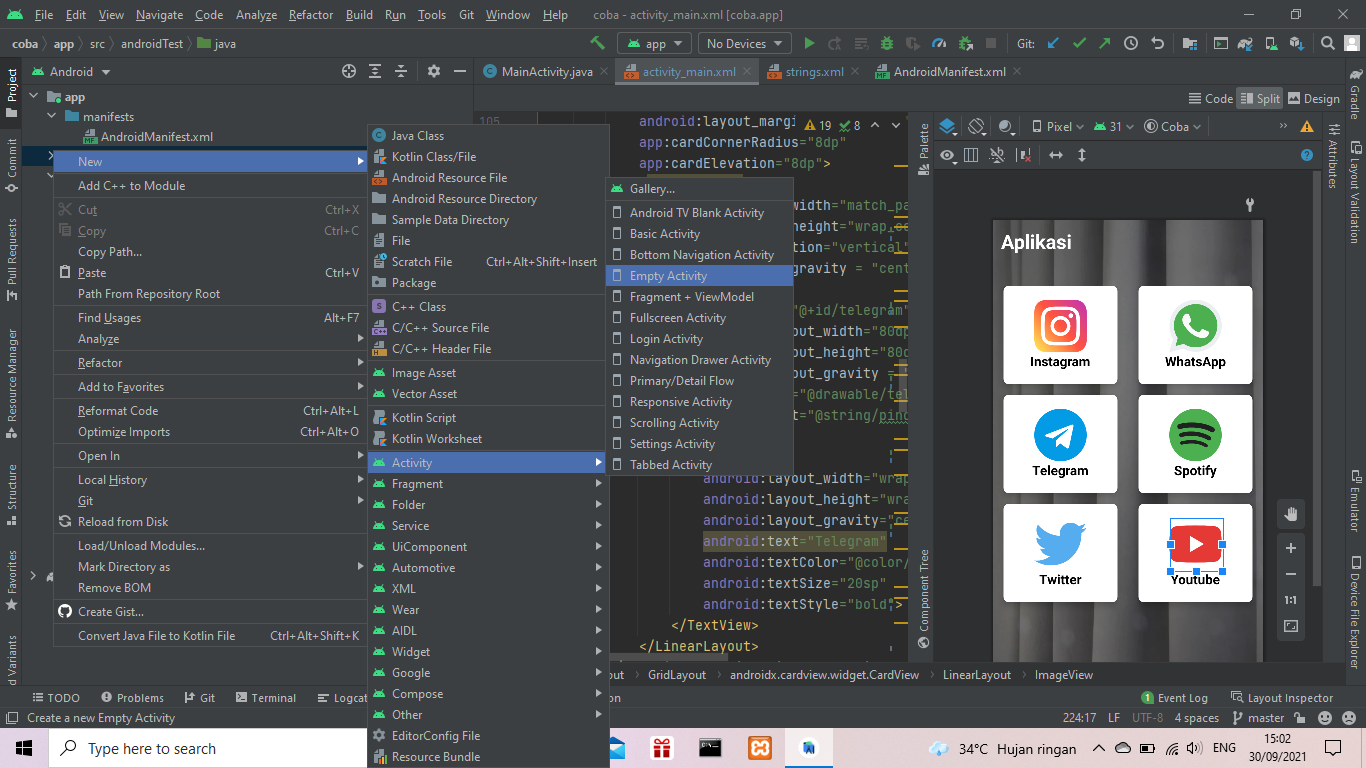
Task: Switch to the strings.xml tab
Action: [x=815, y=72]
